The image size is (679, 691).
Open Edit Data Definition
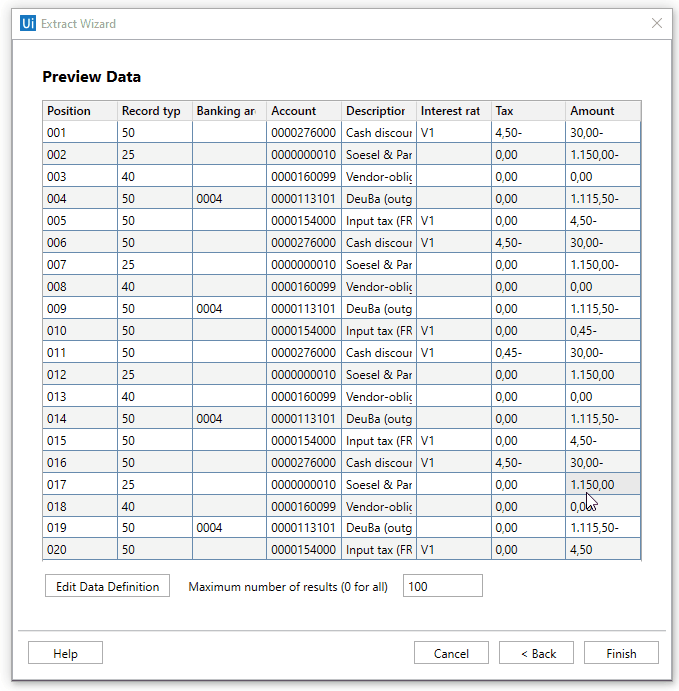pos(107,586)
